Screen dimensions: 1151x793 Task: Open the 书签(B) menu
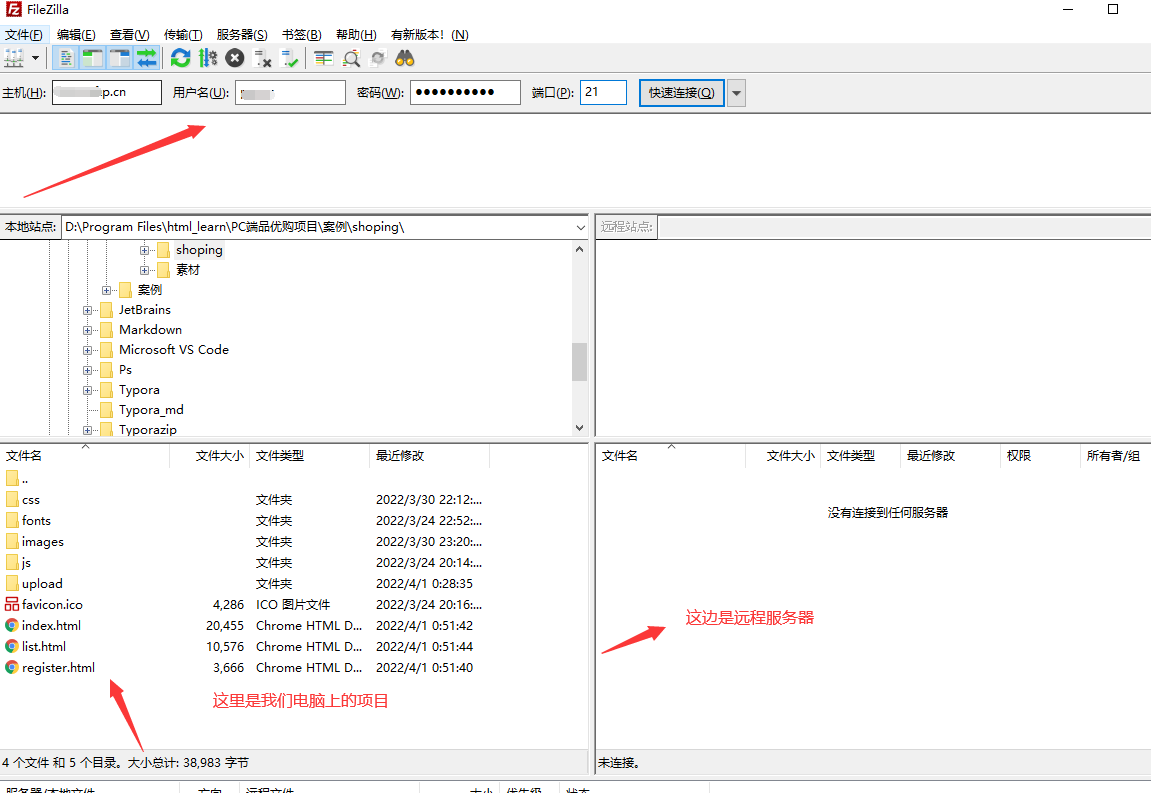coord(302,35)
